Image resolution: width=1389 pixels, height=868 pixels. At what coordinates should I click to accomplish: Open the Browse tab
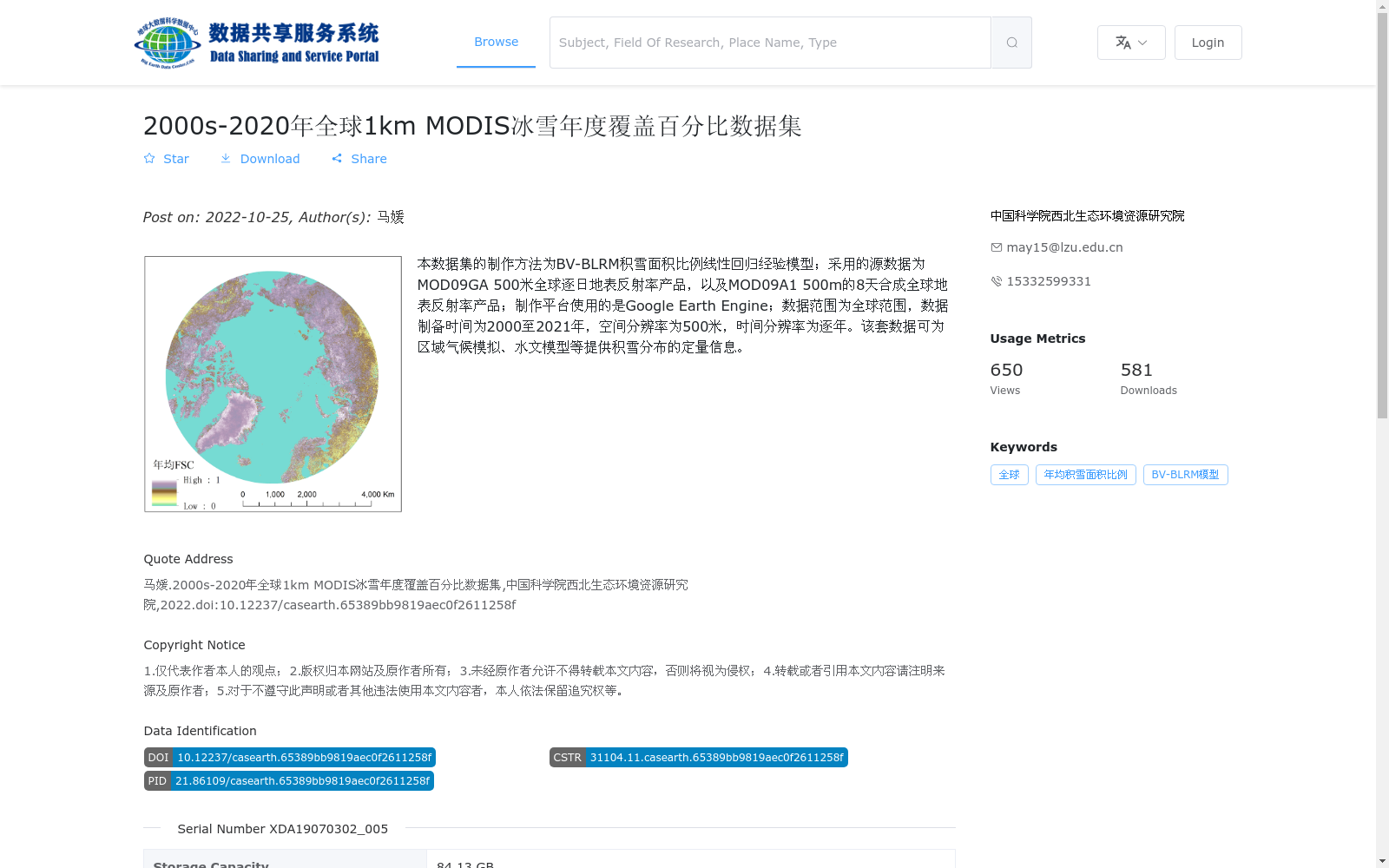pos(496,42)
